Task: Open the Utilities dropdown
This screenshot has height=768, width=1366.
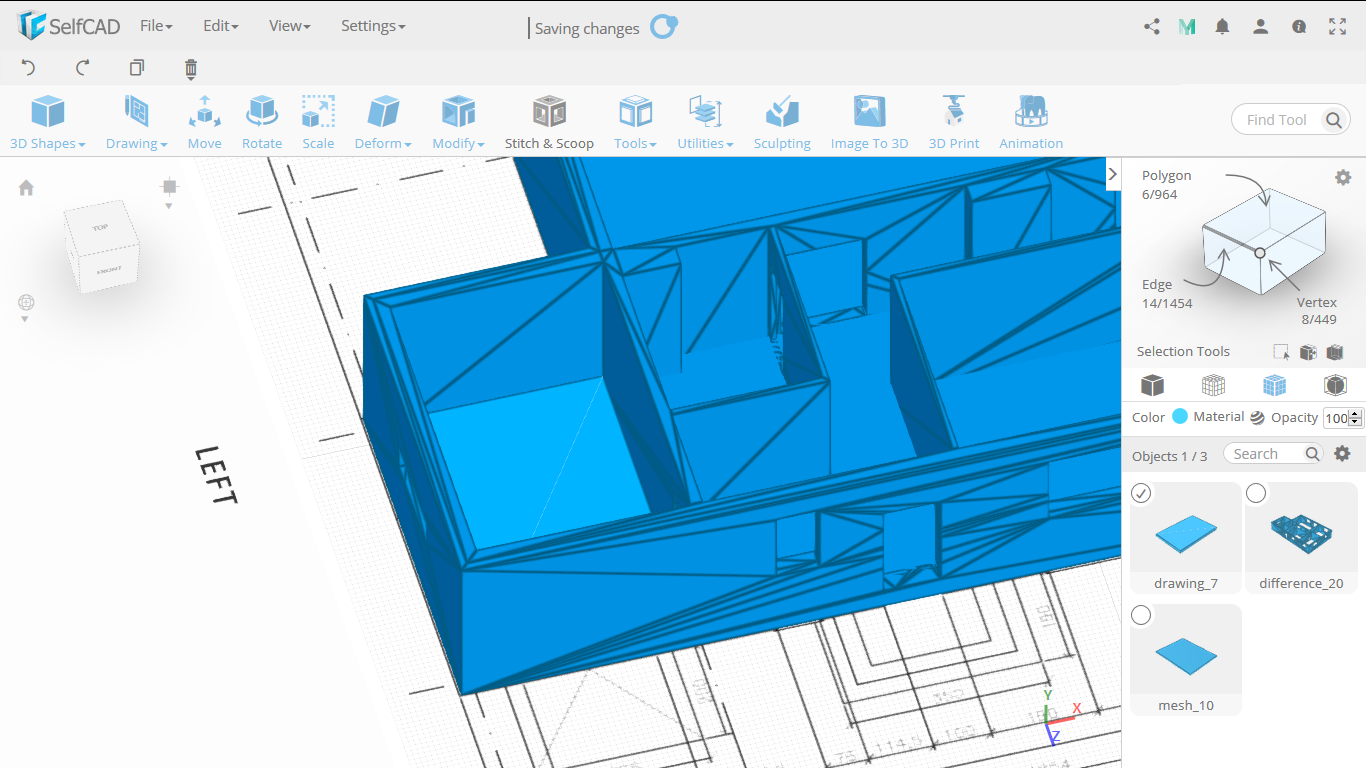Action: pyautogui.click(x=705, y=122)
